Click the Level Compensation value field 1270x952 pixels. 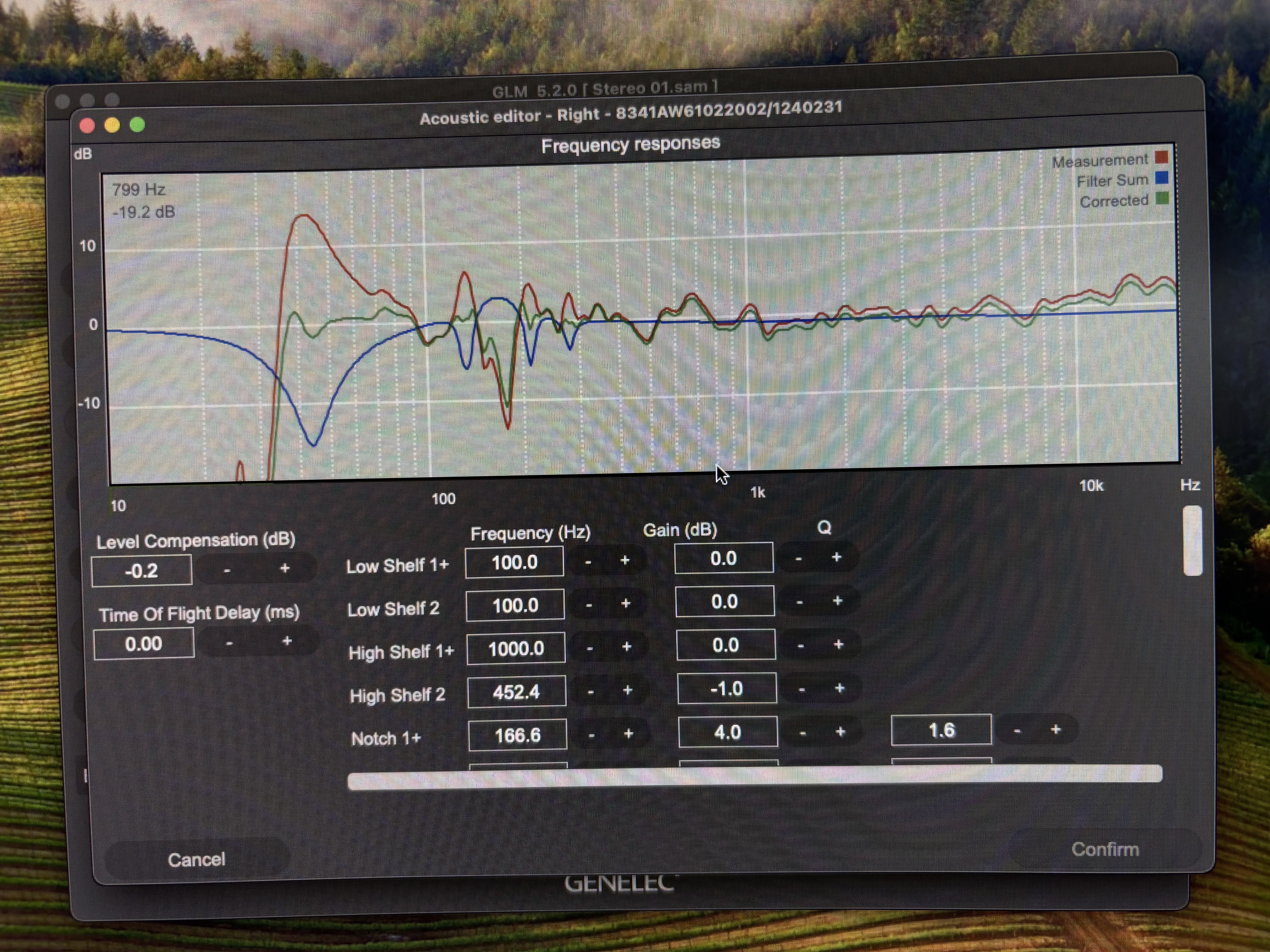pyautogui.click(x=142, y=570)
